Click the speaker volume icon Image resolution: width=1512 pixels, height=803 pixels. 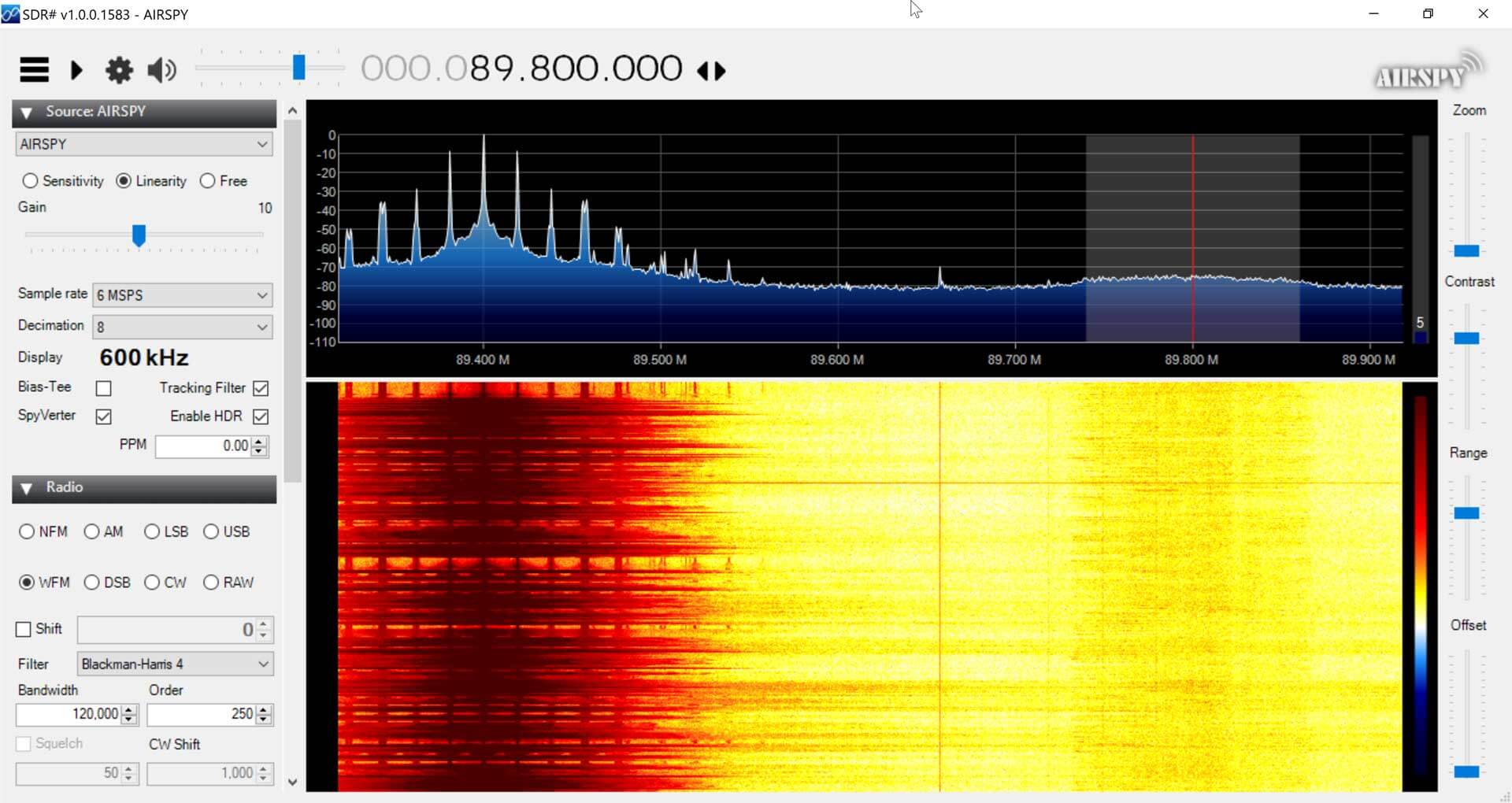click(160, 70)
